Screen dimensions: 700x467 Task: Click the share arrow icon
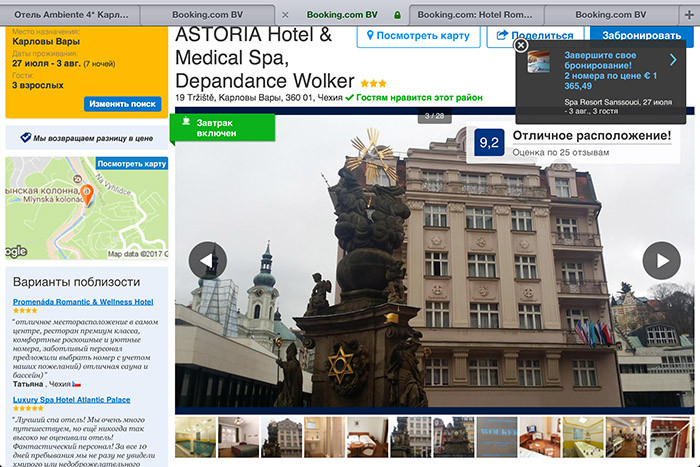[x=502, y=35]
